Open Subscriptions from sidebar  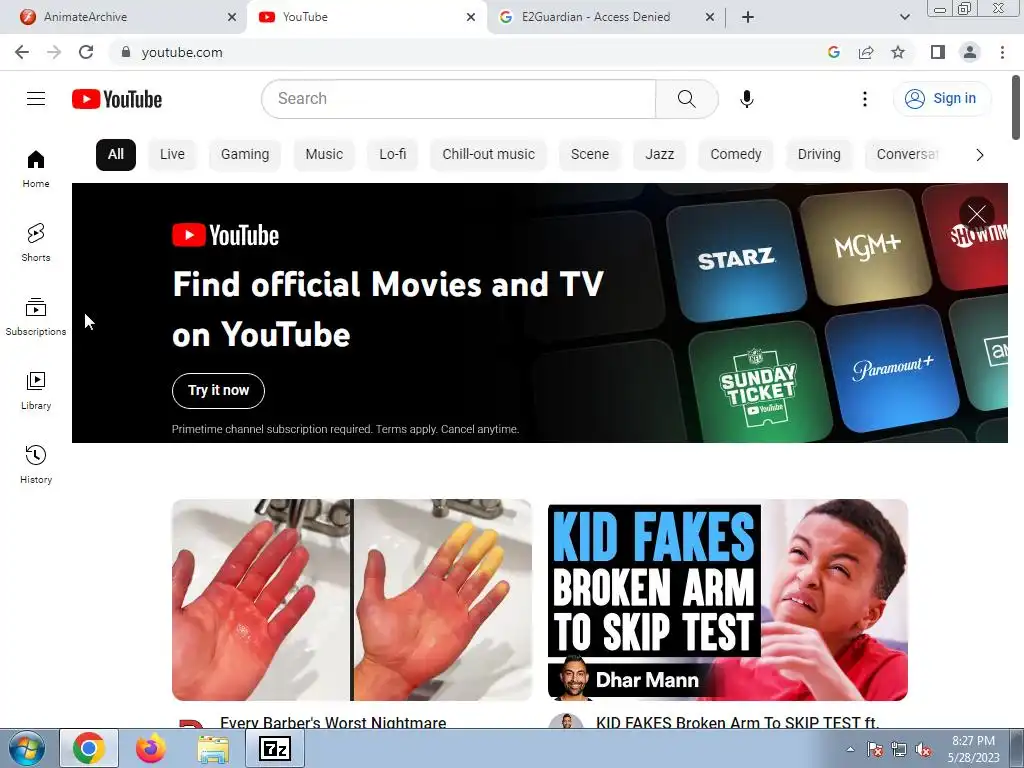[36, 317]
